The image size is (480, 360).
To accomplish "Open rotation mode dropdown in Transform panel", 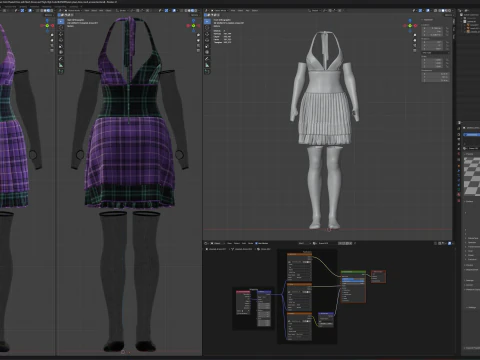I will pyautogui.click(x=435, y=53).
